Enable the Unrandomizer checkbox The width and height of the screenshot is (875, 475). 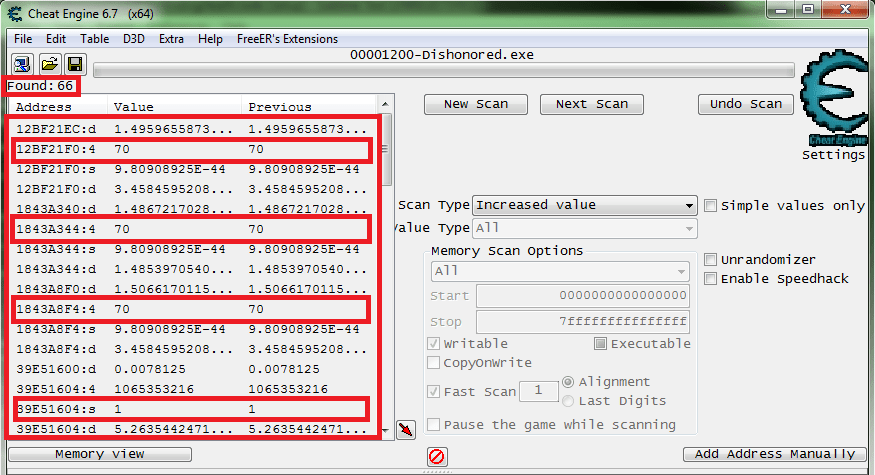tap(710, 260)
